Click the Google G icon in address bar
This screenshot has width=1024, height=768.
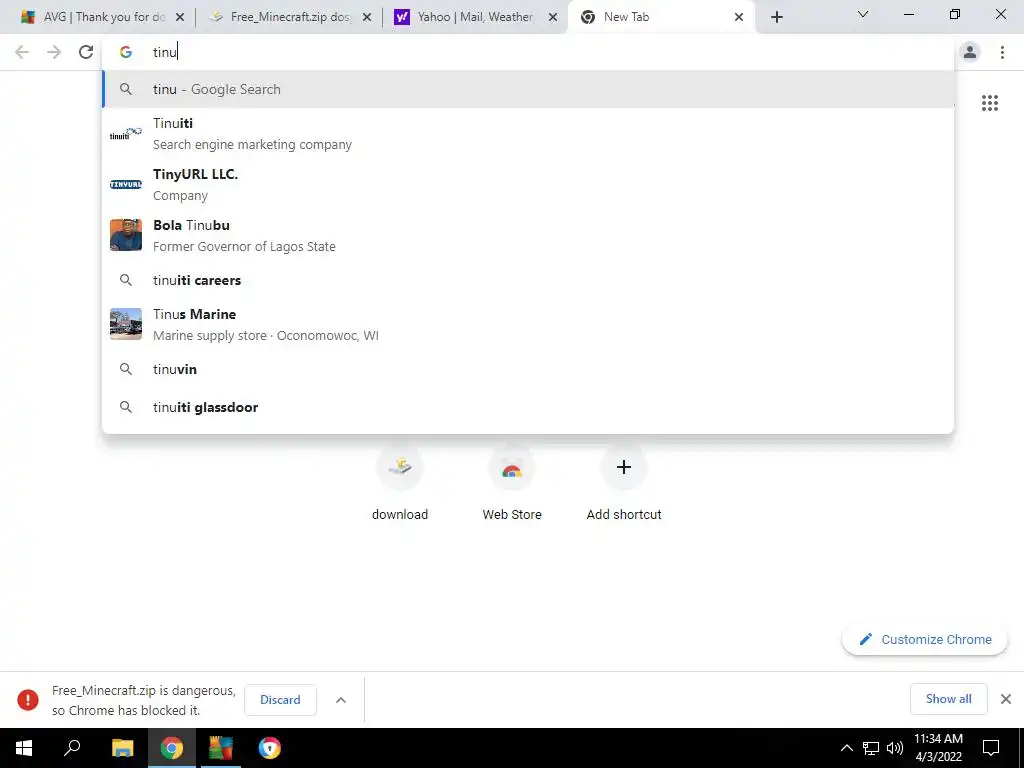[x=125, y=52]
